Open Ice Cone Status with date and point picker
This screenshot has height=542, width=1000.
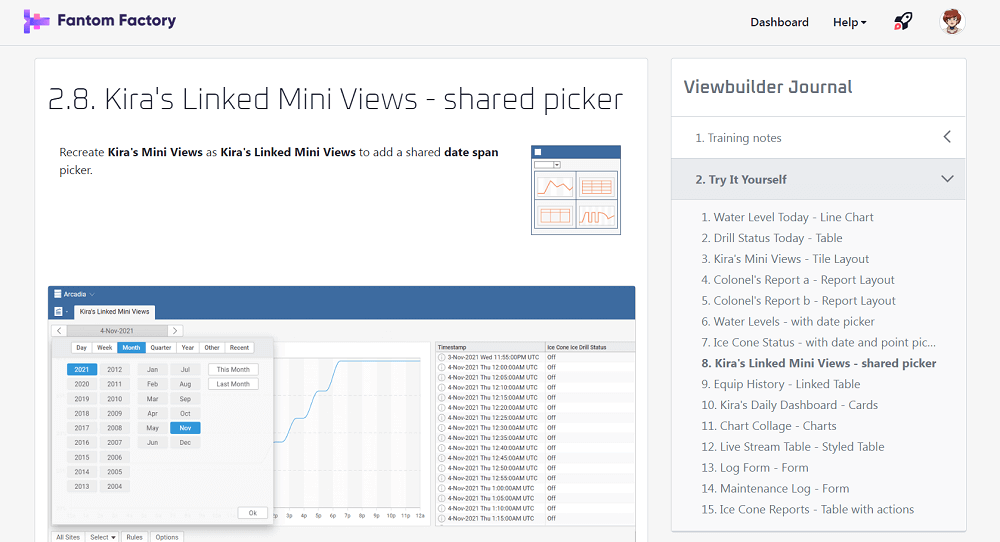[x=818, y=342]
